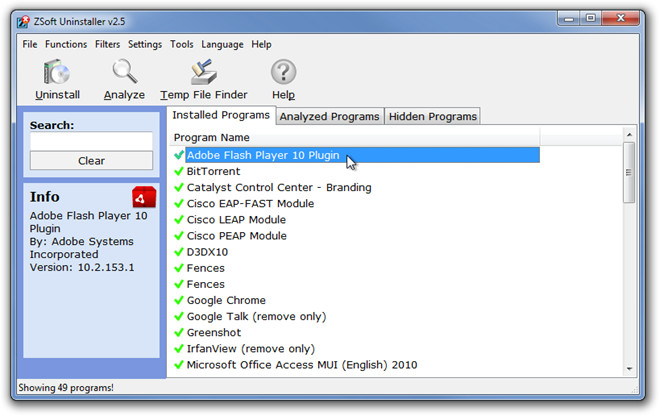The height and width of the screenshot is (416, 660).
Task: Click inside the Search input field
Action: click(x=91, y=141)
